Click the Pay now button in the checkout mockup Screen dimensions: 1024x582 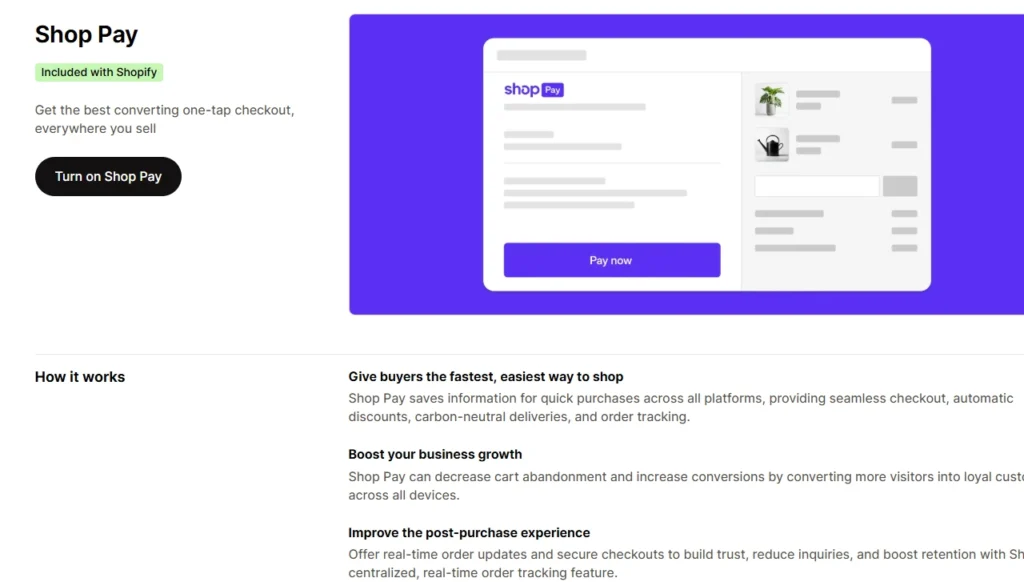tap(610, 259)
